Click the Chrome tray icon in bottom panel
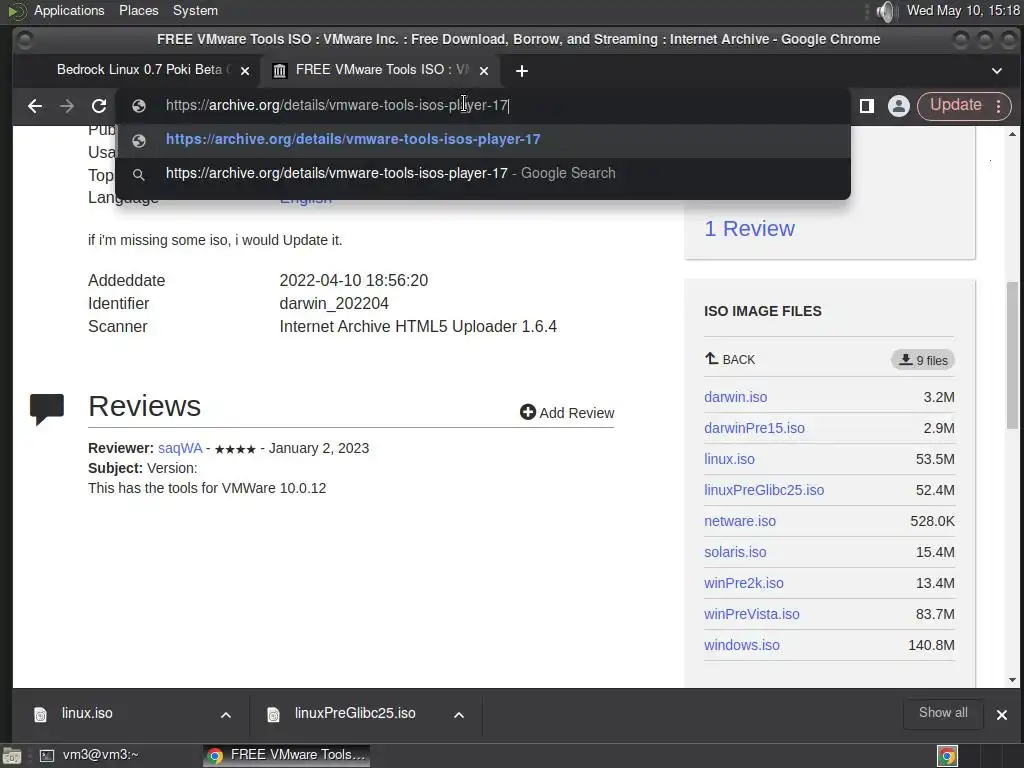The height and width of the screenshot is (768, 1024). coord(947,756)
